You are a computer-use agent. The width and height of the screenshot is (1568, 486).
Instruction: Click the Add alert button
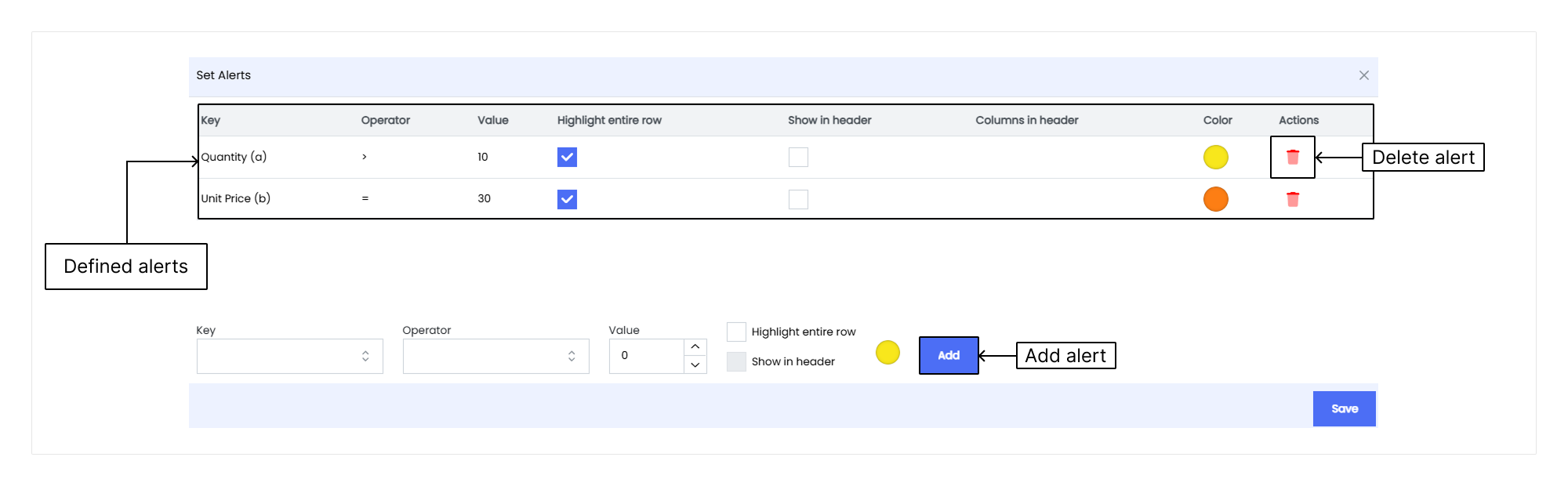click(x=949, y=355)
